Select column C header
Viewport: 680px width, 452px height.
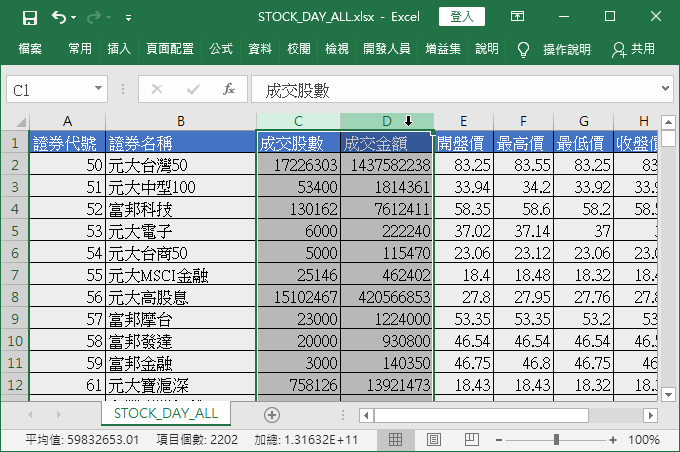point(298,121)
